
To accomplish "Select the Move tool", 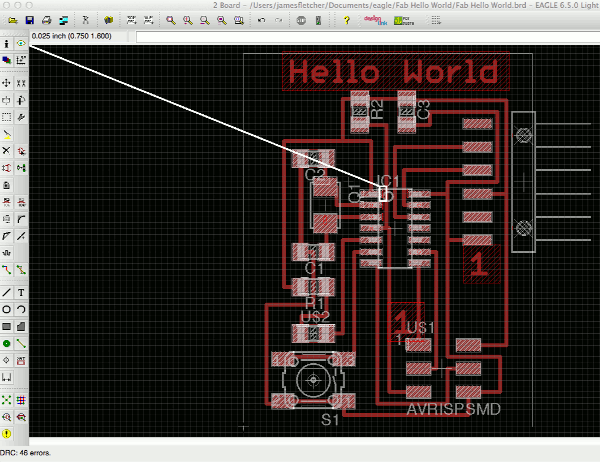I will (6, 83).
